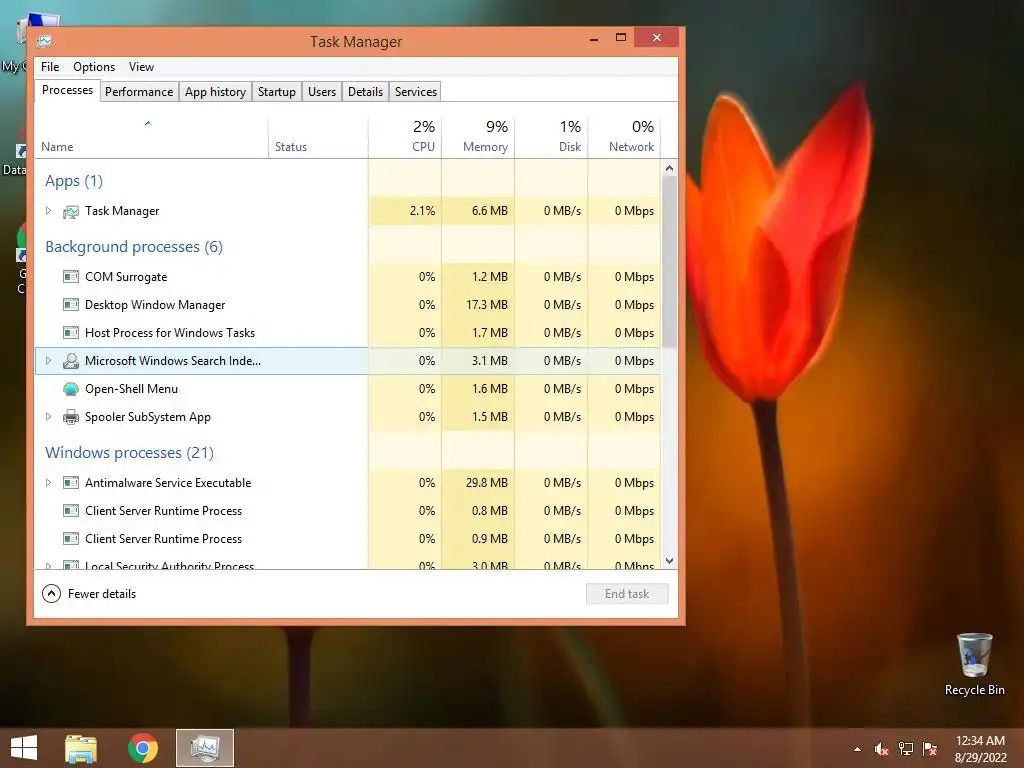Open File Explorer from the taskbar
Screen dimensions: 1024x768
(x=81, y=748)
